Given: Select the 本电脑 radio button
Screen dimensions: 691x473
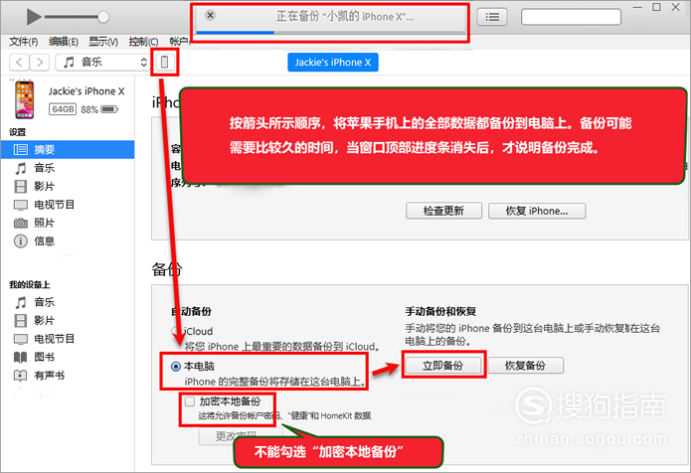Looking at the screenshot, I should click(x=176, y=366).
